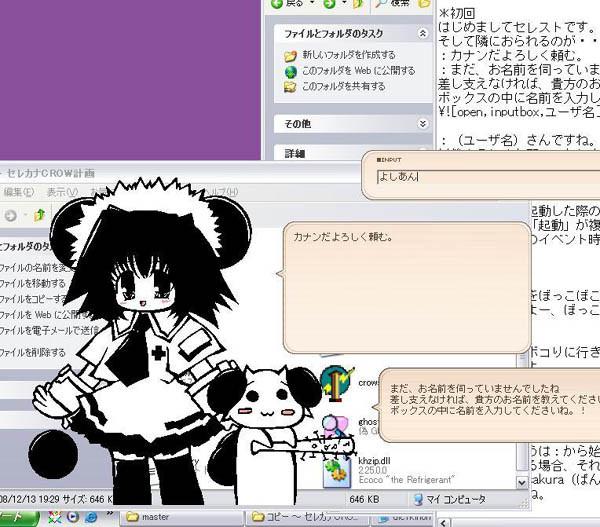
Task: Collapse the ファイルとフォルダのタスク panel
Action: click(422, 33)
